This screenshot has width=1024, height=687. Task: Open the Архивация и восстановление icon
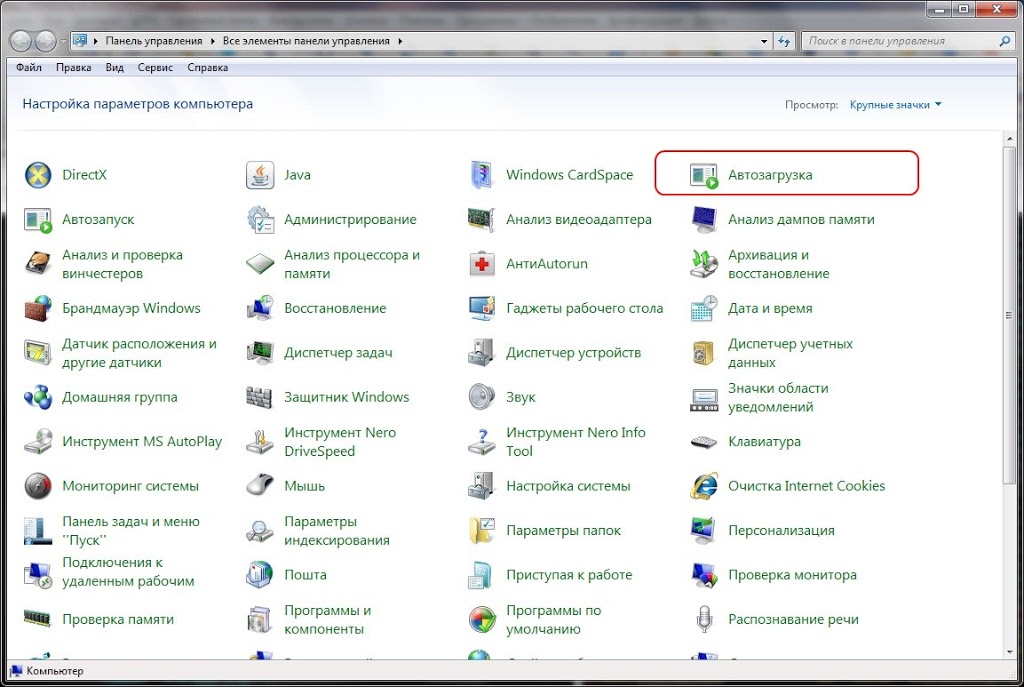(x=704, y=264)
